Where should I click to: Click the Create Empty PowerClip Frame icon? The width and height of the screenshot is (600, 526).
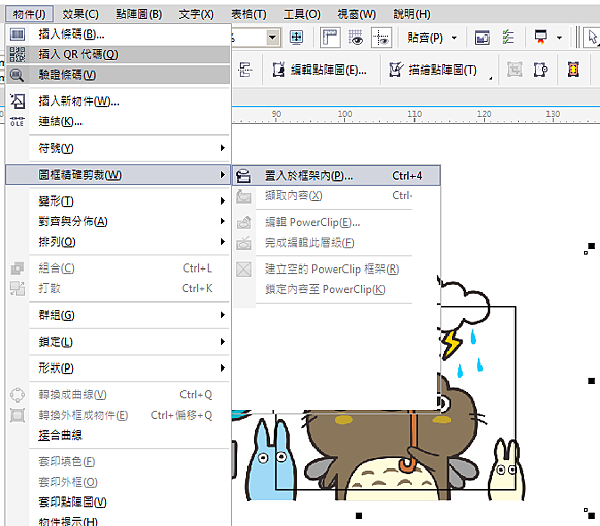243,269
